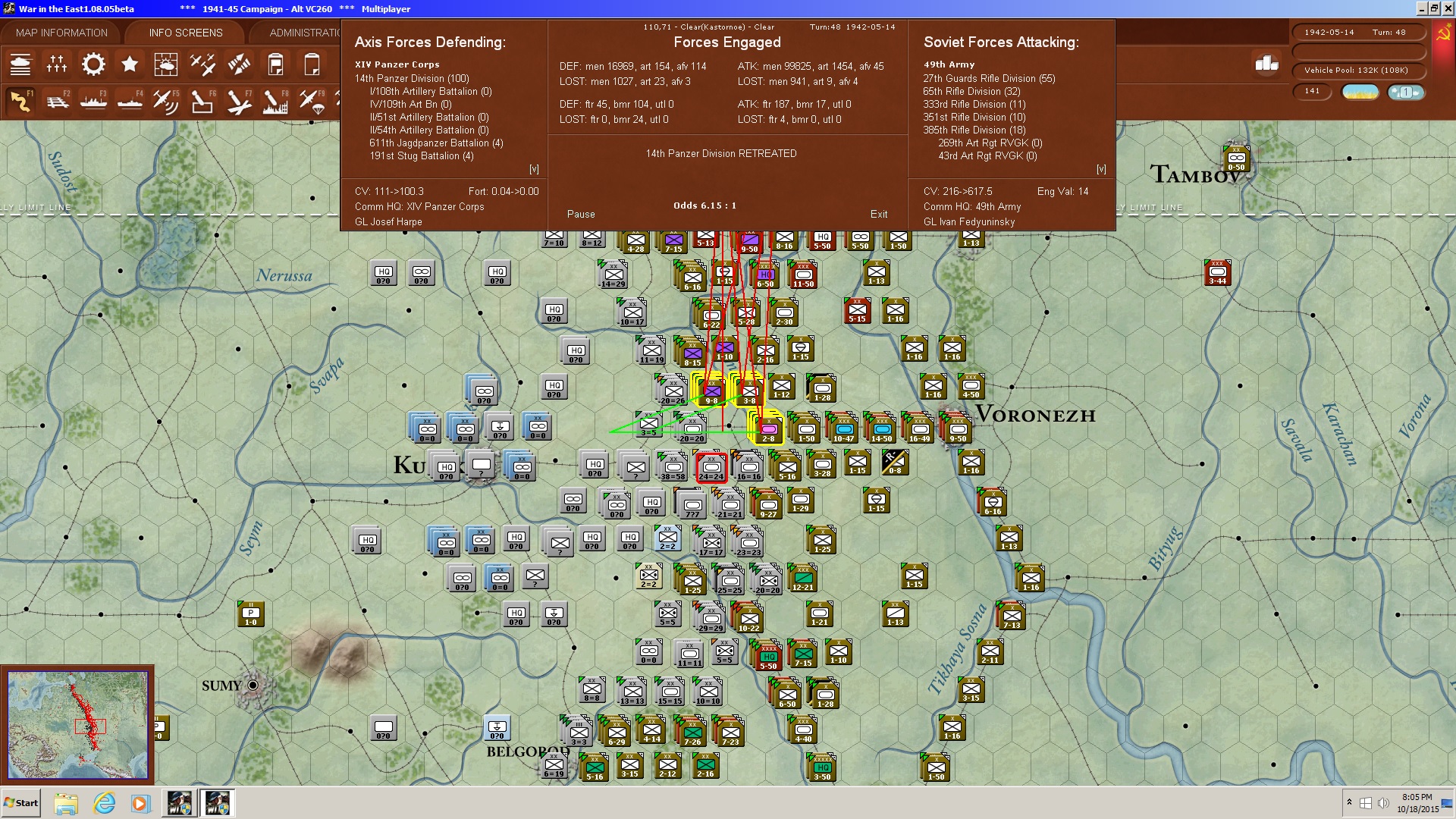Switch to F2 rail transport mode

coord(57,101)
